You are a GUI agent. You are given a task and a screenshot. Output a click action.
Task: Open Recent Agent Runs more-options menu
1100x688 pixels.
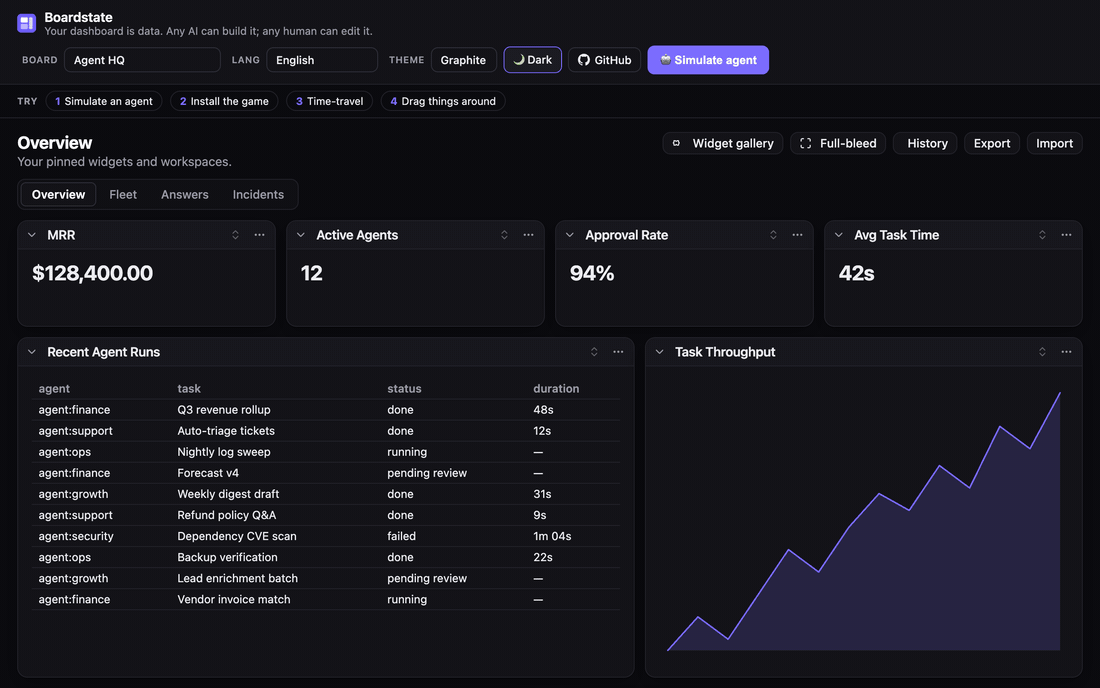click(618, 352)
